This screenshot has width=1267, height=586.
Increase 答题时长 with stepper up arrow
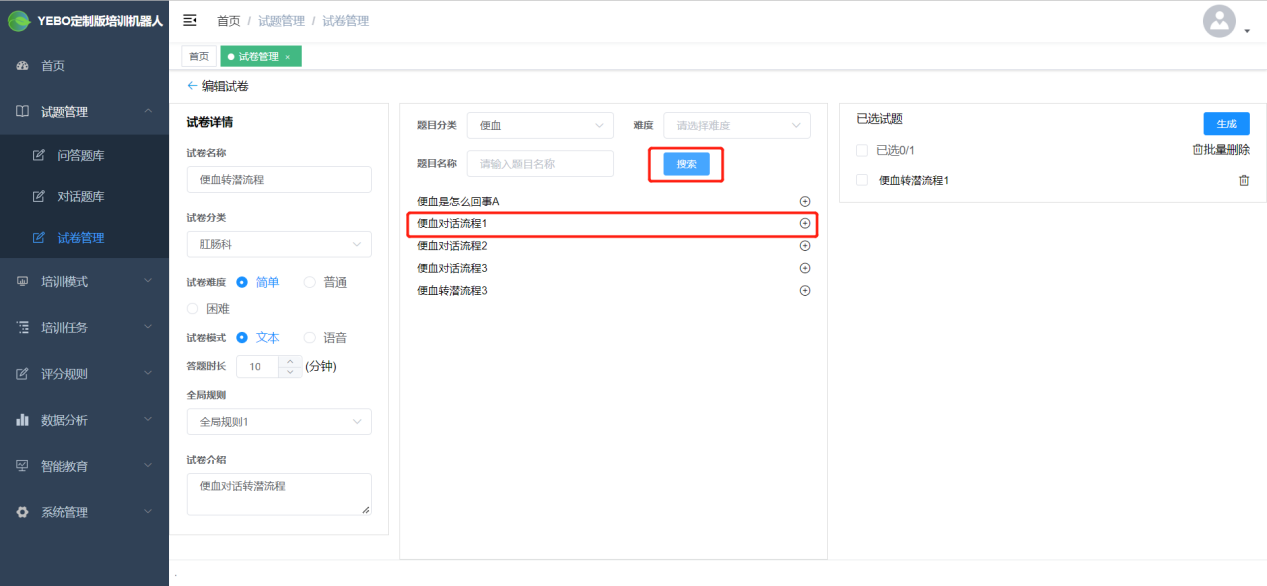pyautogui.click(x=291, y=362)
